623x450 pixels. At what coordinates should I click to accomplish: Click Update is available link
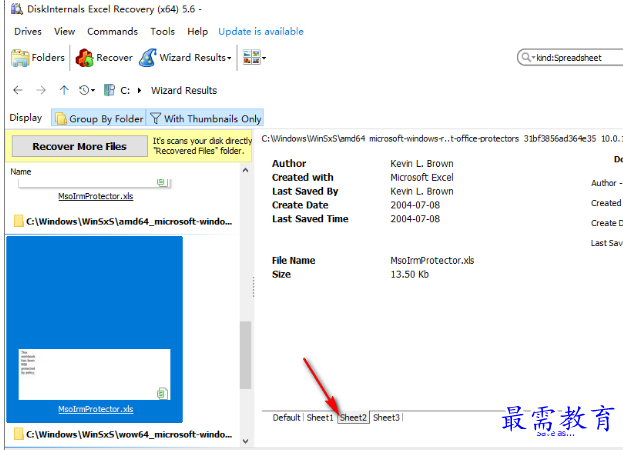[x=261, y=31]
